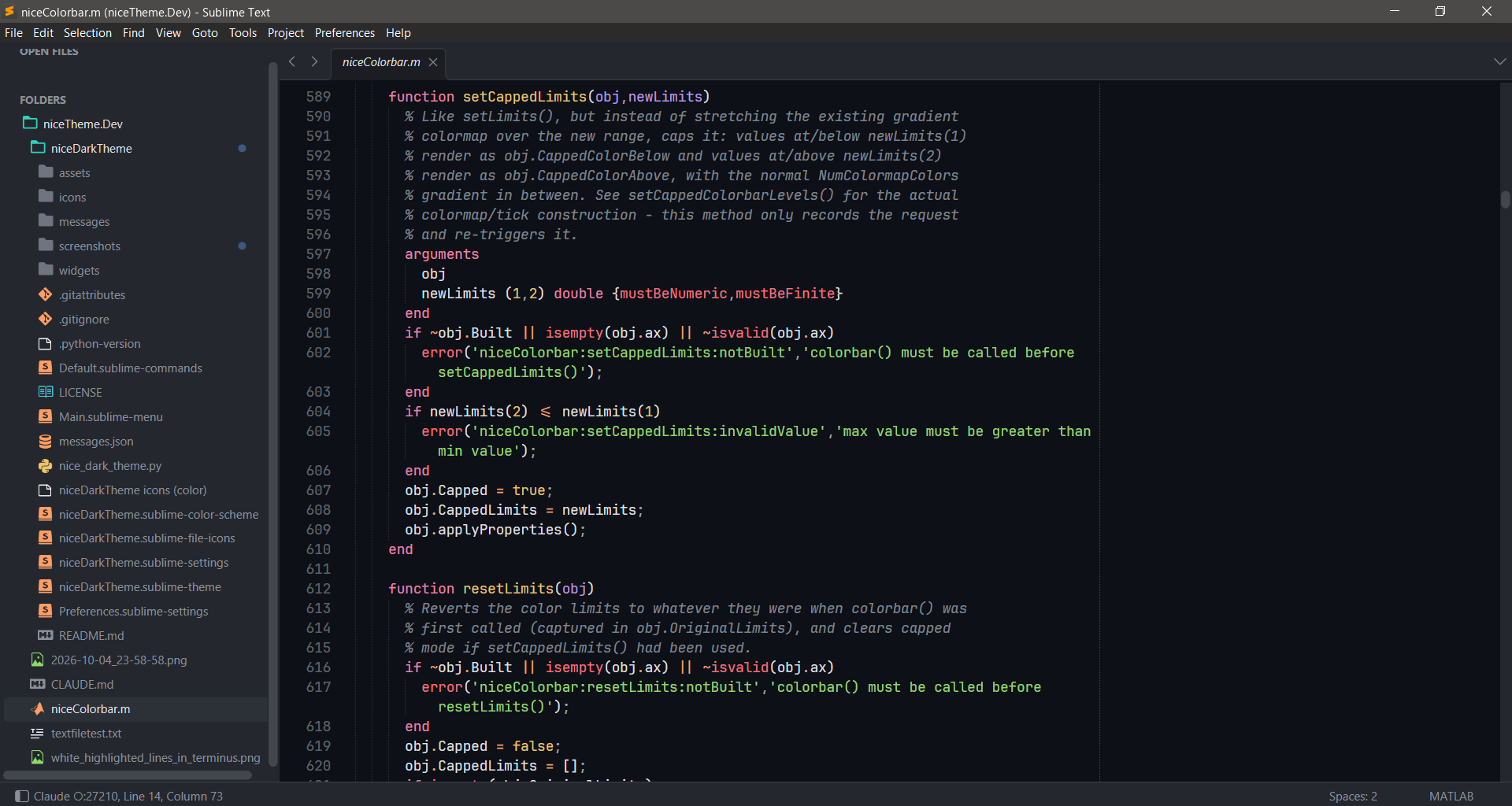Screen dimensions: 1512x806
Task: Click the sidebar vertical scrollbar
Action: pyautogui.click(x=272, y=413)
